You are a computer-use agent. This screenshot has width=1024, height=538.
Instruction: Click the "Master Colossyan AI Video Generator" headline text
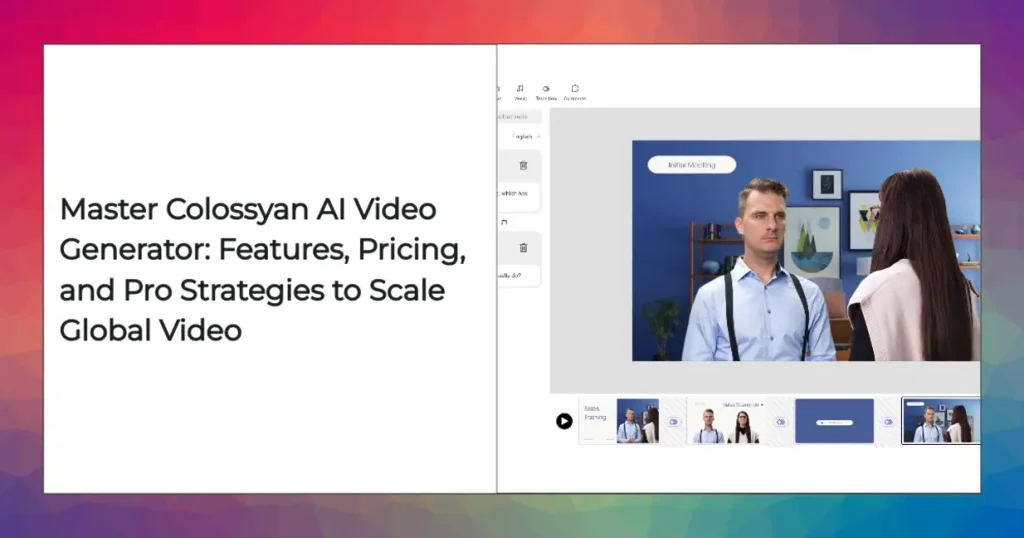[x=263, y=269]
